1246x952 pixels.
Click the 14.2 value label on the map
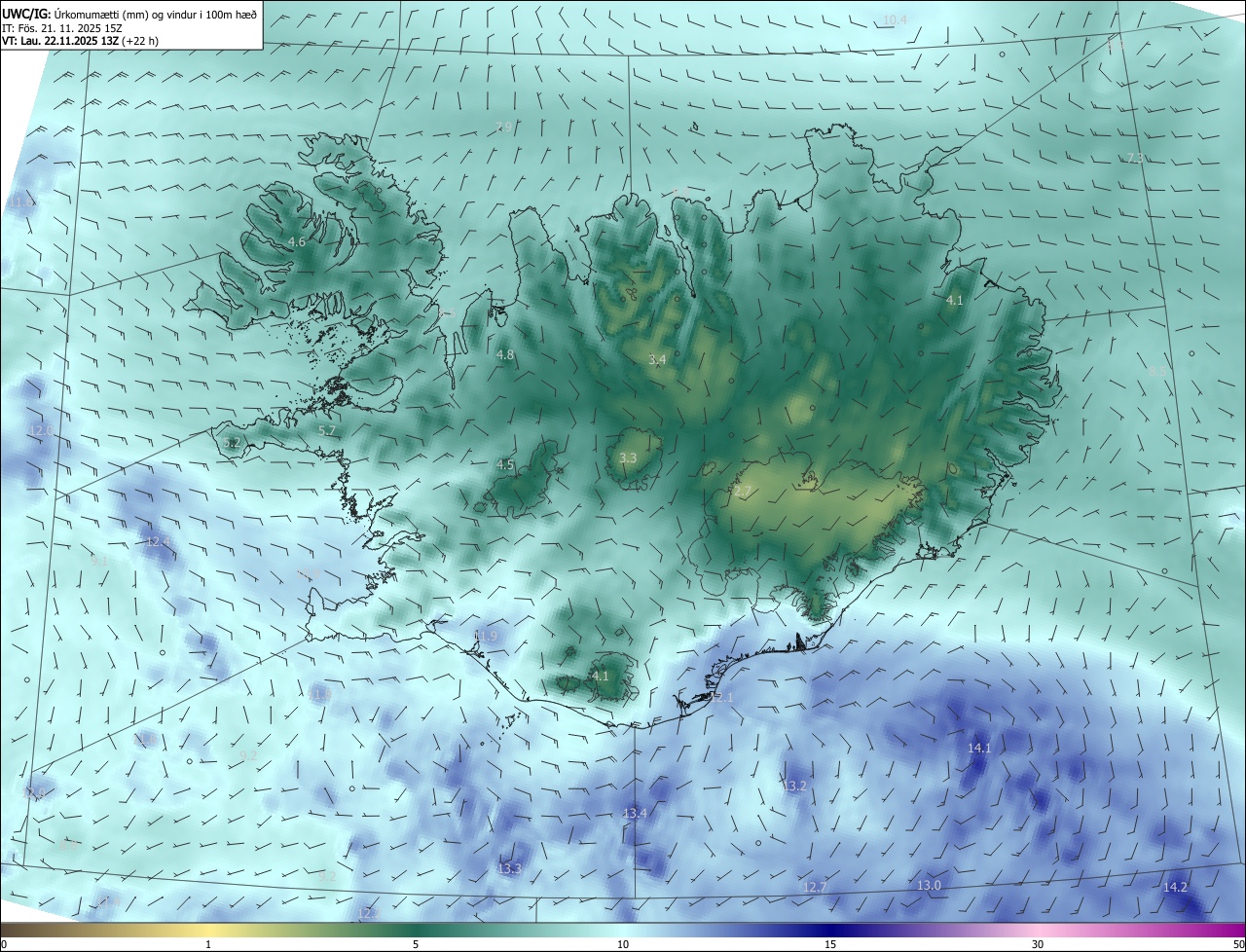1175,887
